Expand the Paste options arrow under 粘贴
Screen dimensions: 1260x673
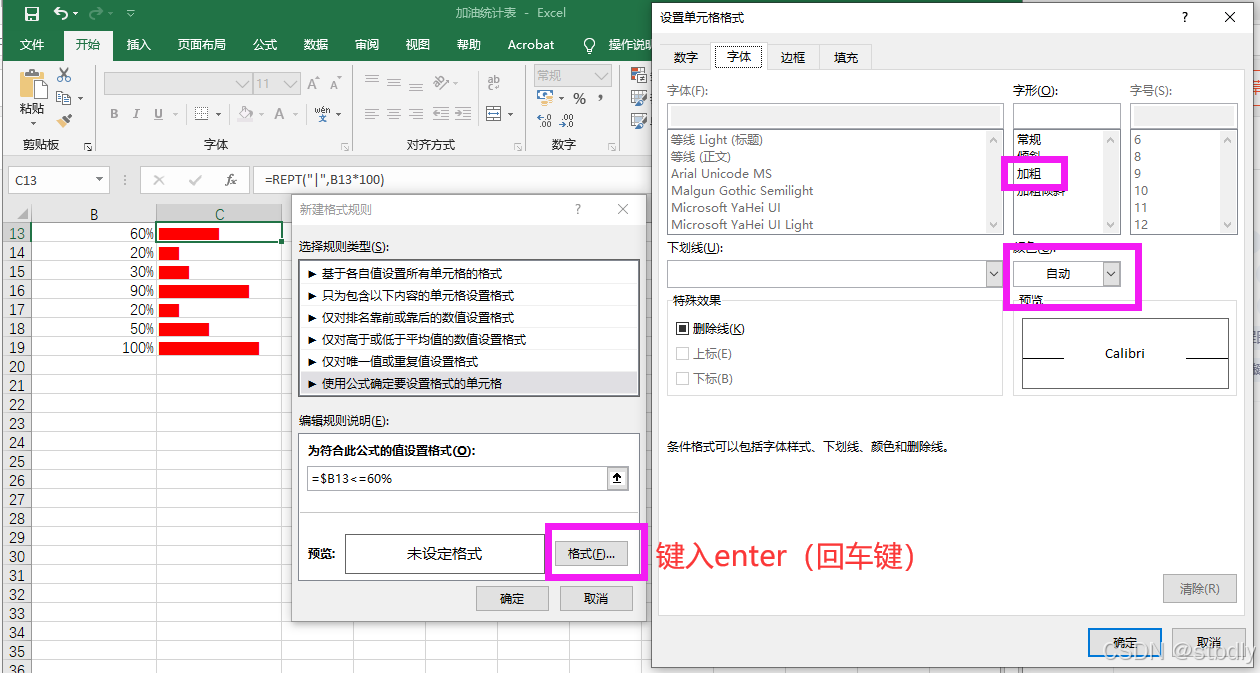coord(32,123)
